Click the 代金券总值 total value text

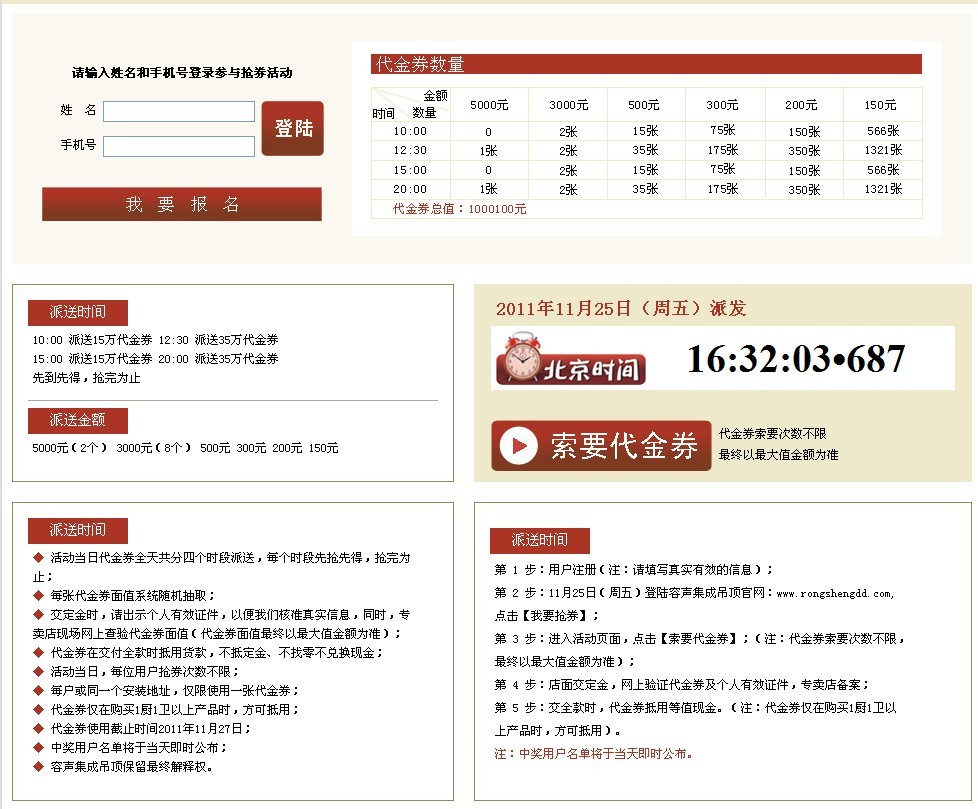tap(459, 209)
